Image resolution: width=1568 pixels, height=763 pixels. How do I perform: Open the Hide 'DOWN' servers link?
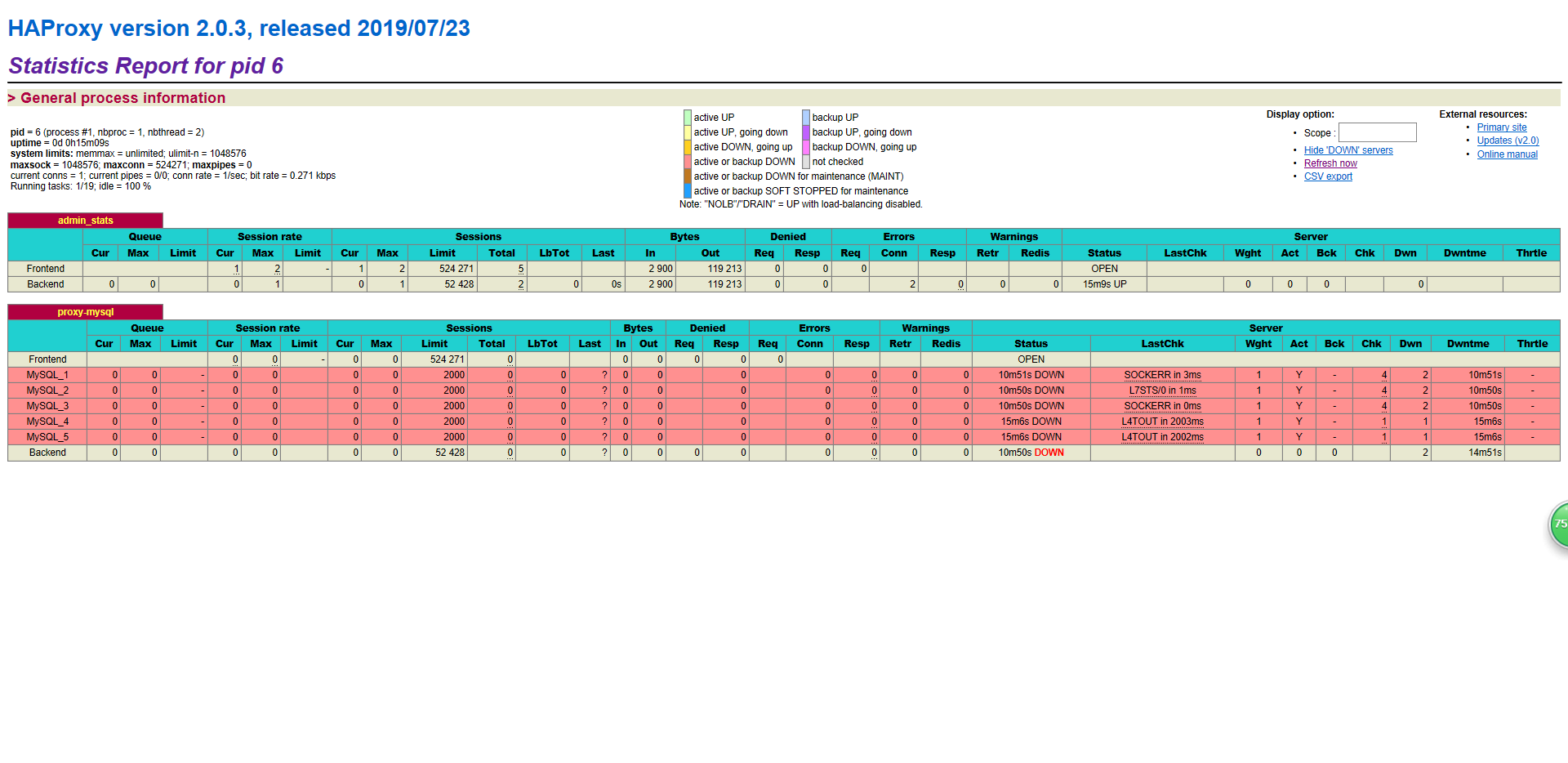(x=1348, y=150)
